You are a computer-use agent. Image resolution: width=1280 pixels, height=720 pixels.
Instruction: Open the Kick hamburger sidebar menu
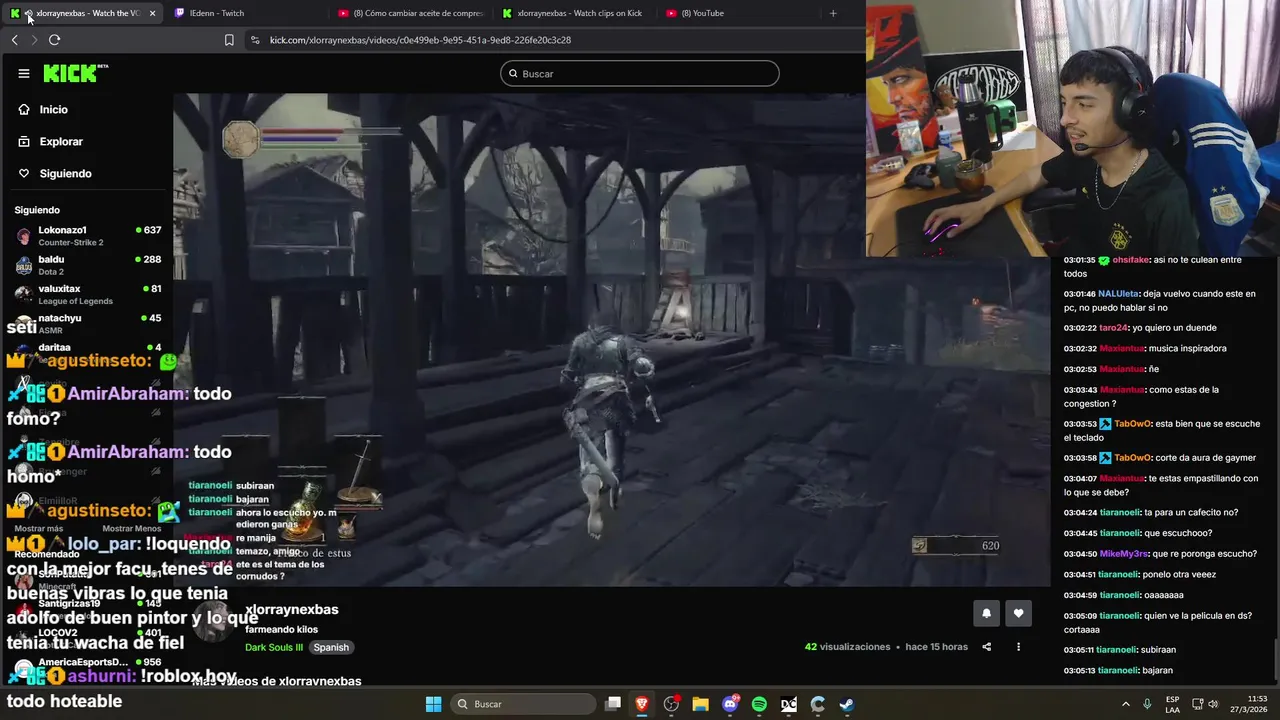(x=24, y=73)
